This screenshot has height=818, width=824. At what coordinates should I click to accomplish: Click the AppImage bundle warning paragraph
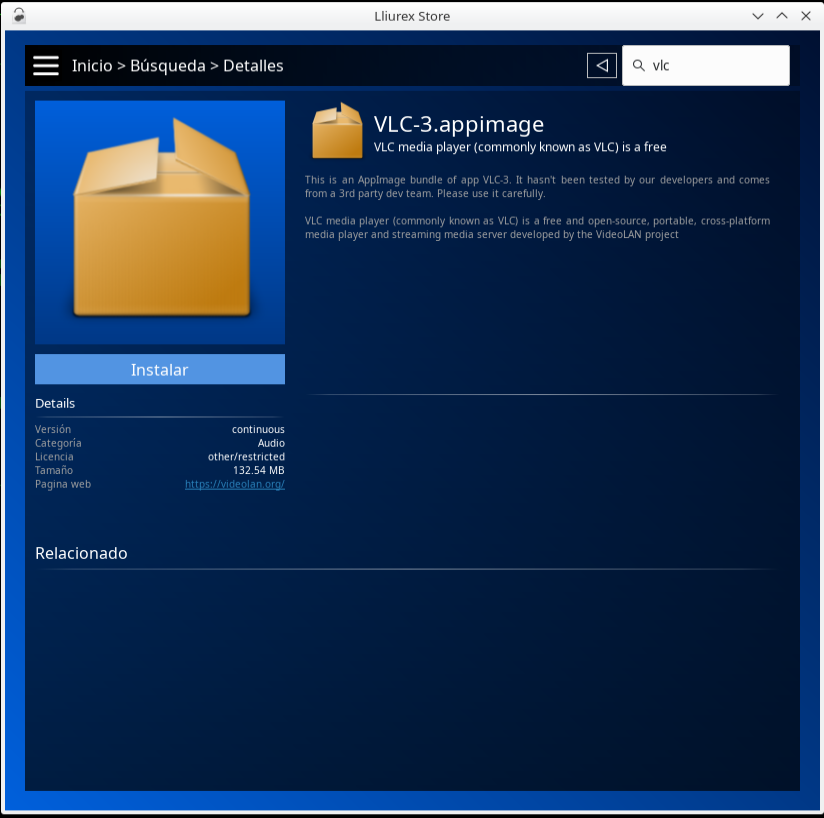click(x=537, y=187)
